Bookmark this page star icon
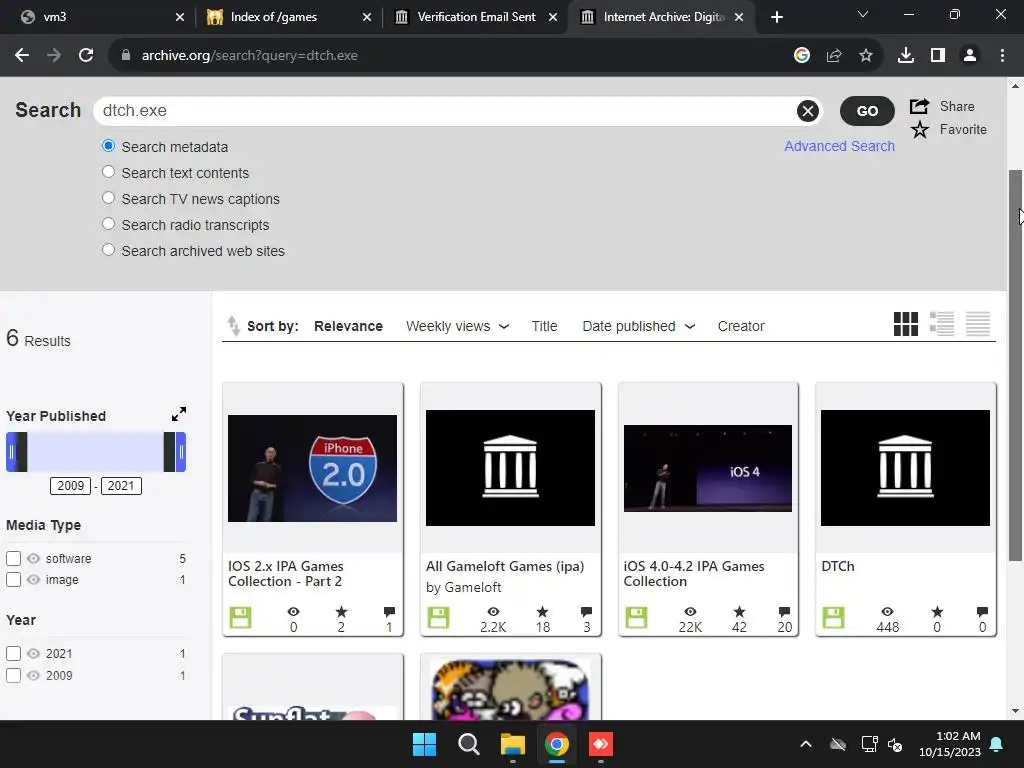1024x768 pixels. tap(866, 56)
